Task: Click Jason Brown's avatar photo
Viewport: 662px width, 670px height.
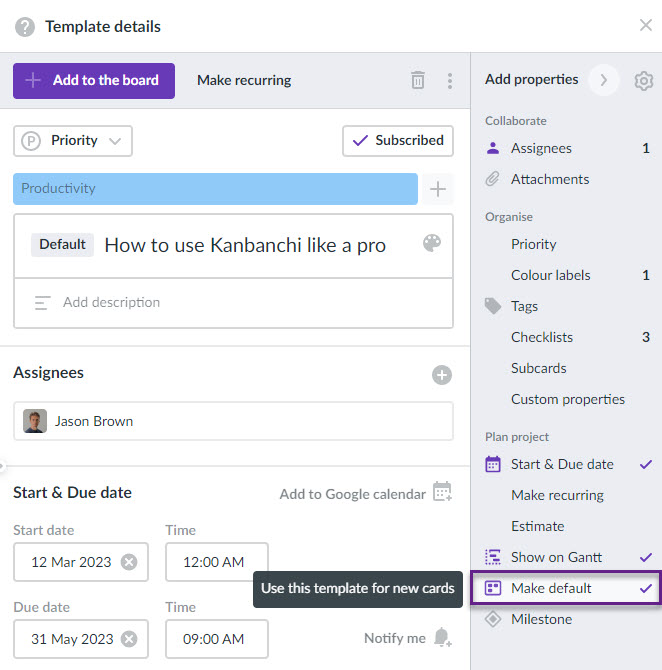Action: 35,421
